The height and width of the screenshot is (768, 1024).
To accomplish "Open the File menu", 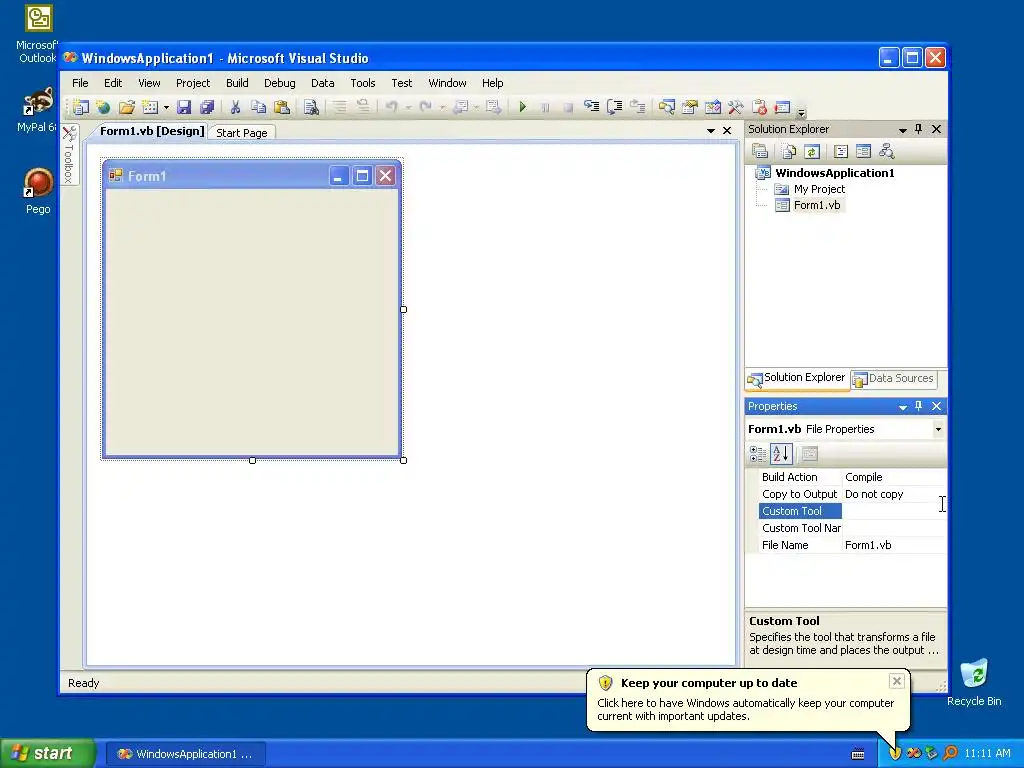I will click(x=80, y=83).
